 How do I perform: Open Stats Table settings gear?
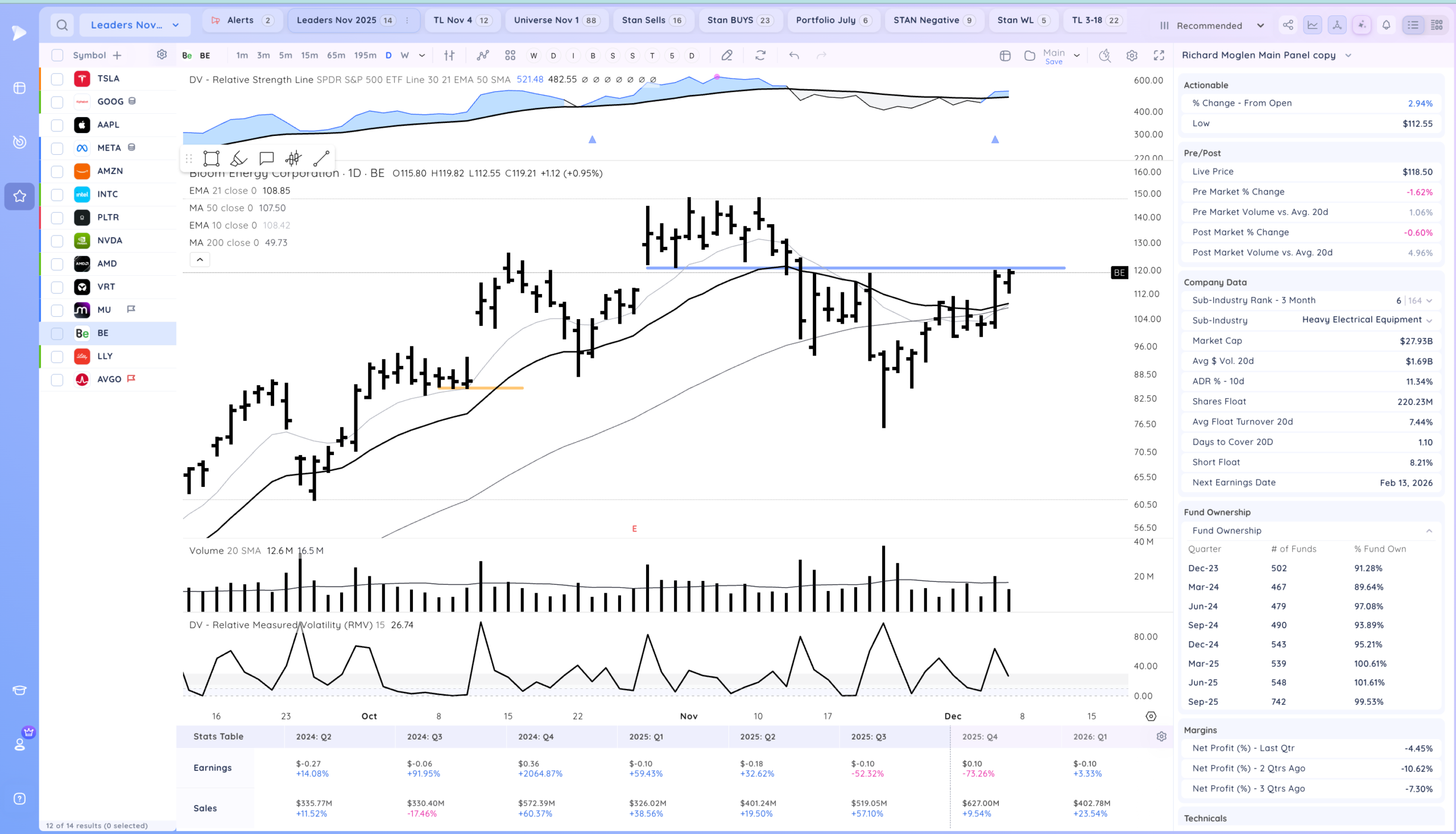point(1161,737)
